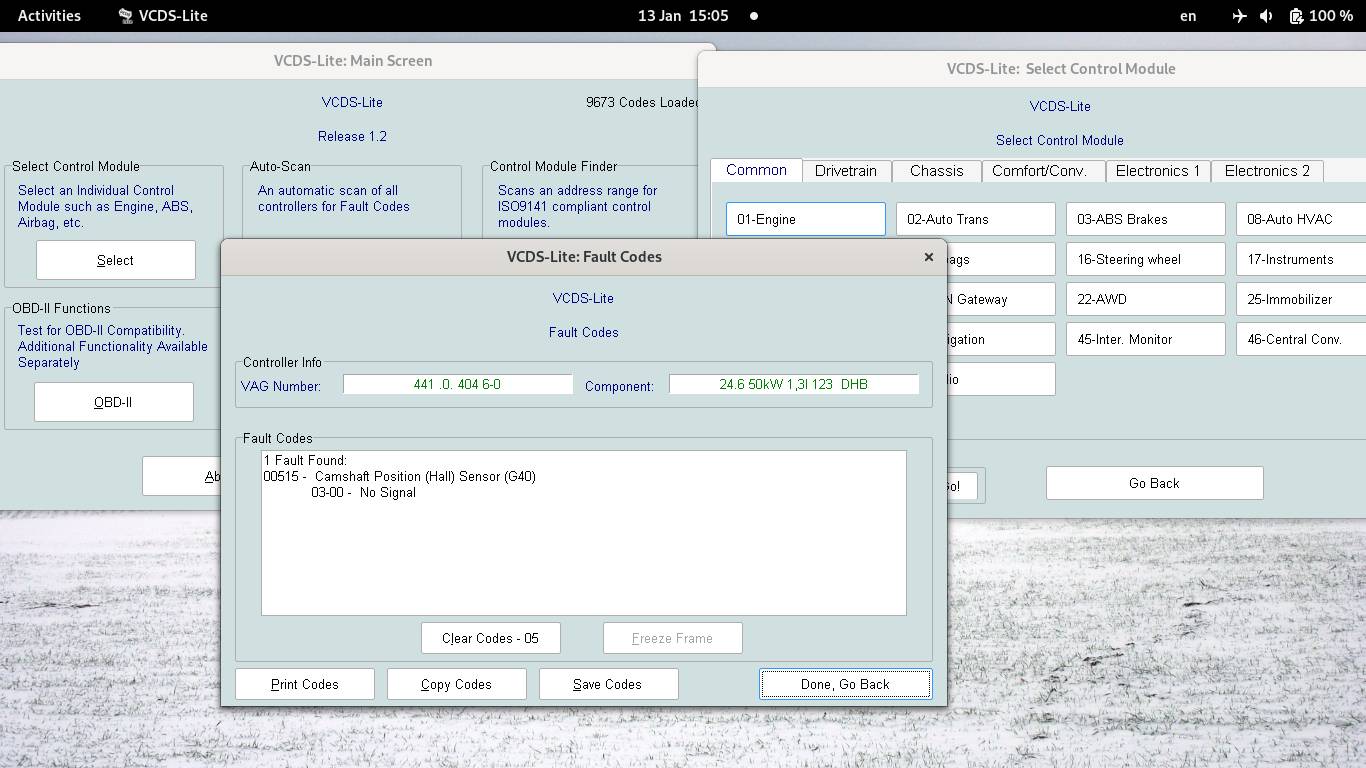Switch to Electronics 2 tab
Screen dimensions: 1366x768
click(1267, 171)
